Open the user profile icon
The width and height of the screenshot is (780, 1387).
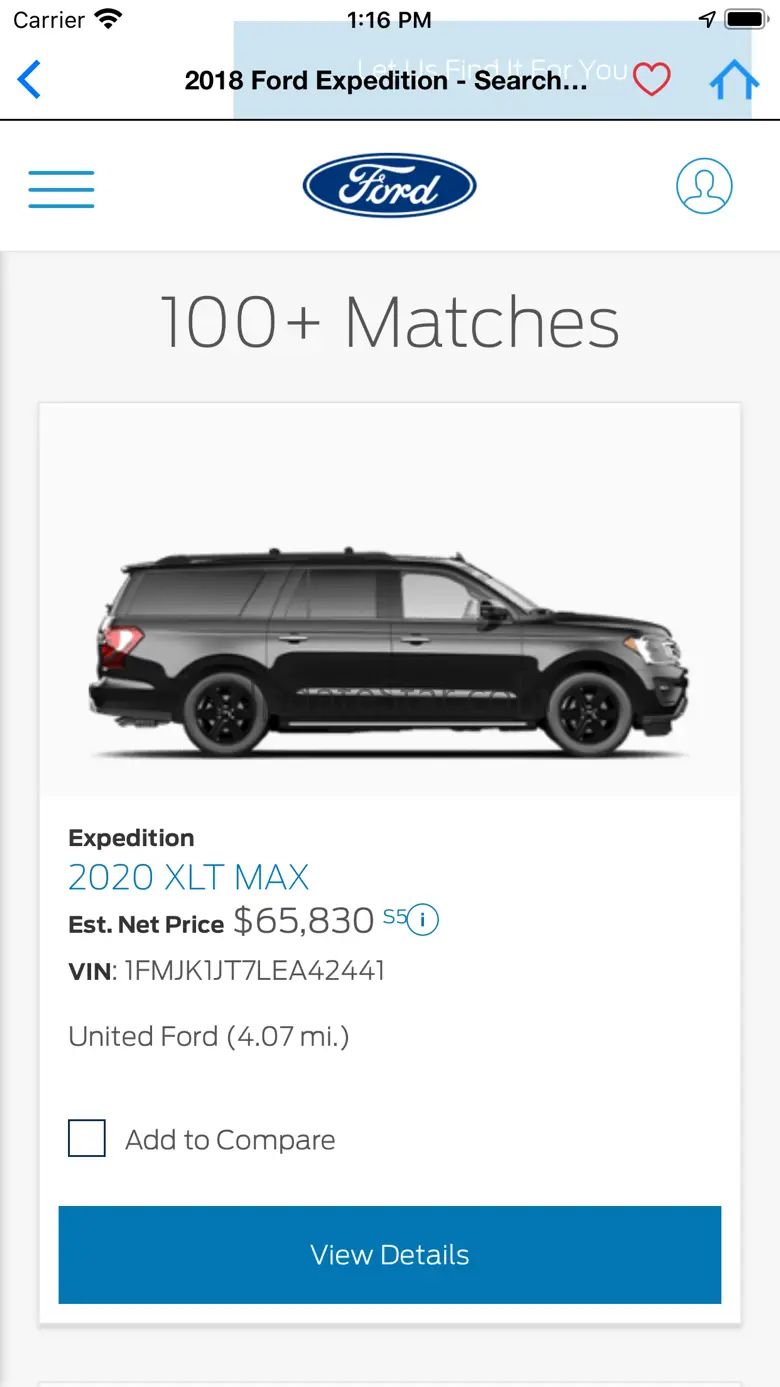point(704,186)
